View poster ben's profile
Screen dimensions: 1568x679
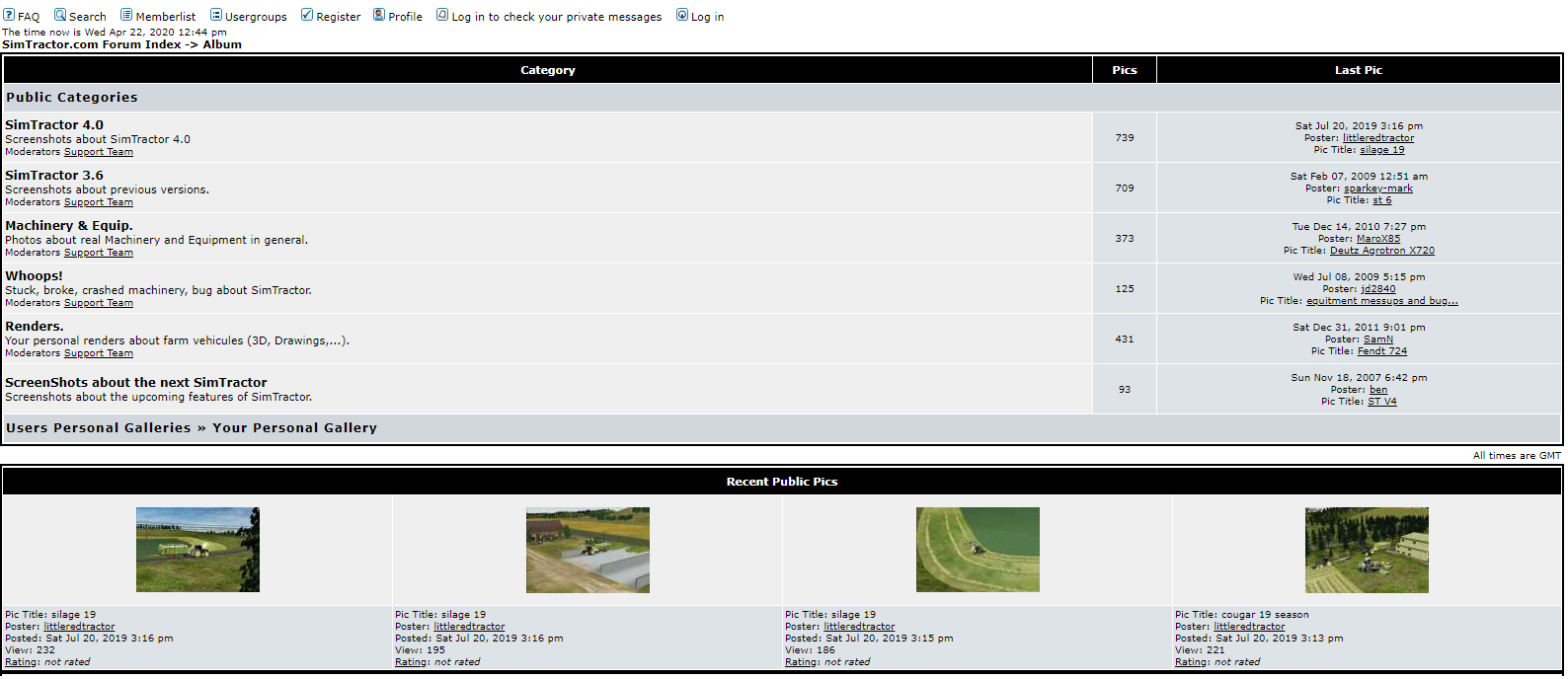click(1378, 390)
